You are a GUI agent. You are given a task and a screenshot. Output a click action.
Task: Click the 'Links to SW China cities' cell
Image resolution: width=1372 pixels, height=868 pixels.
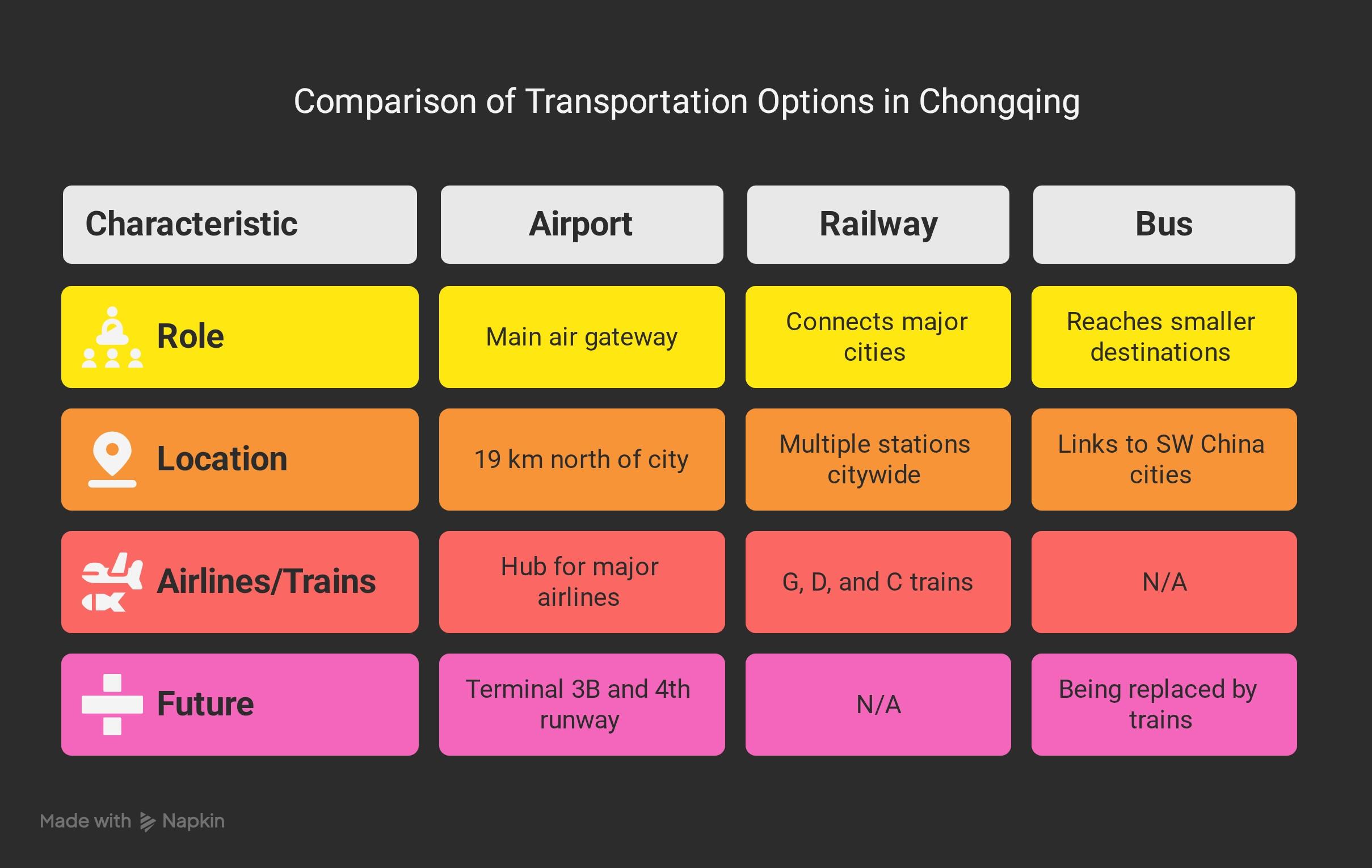(1164, 460)
